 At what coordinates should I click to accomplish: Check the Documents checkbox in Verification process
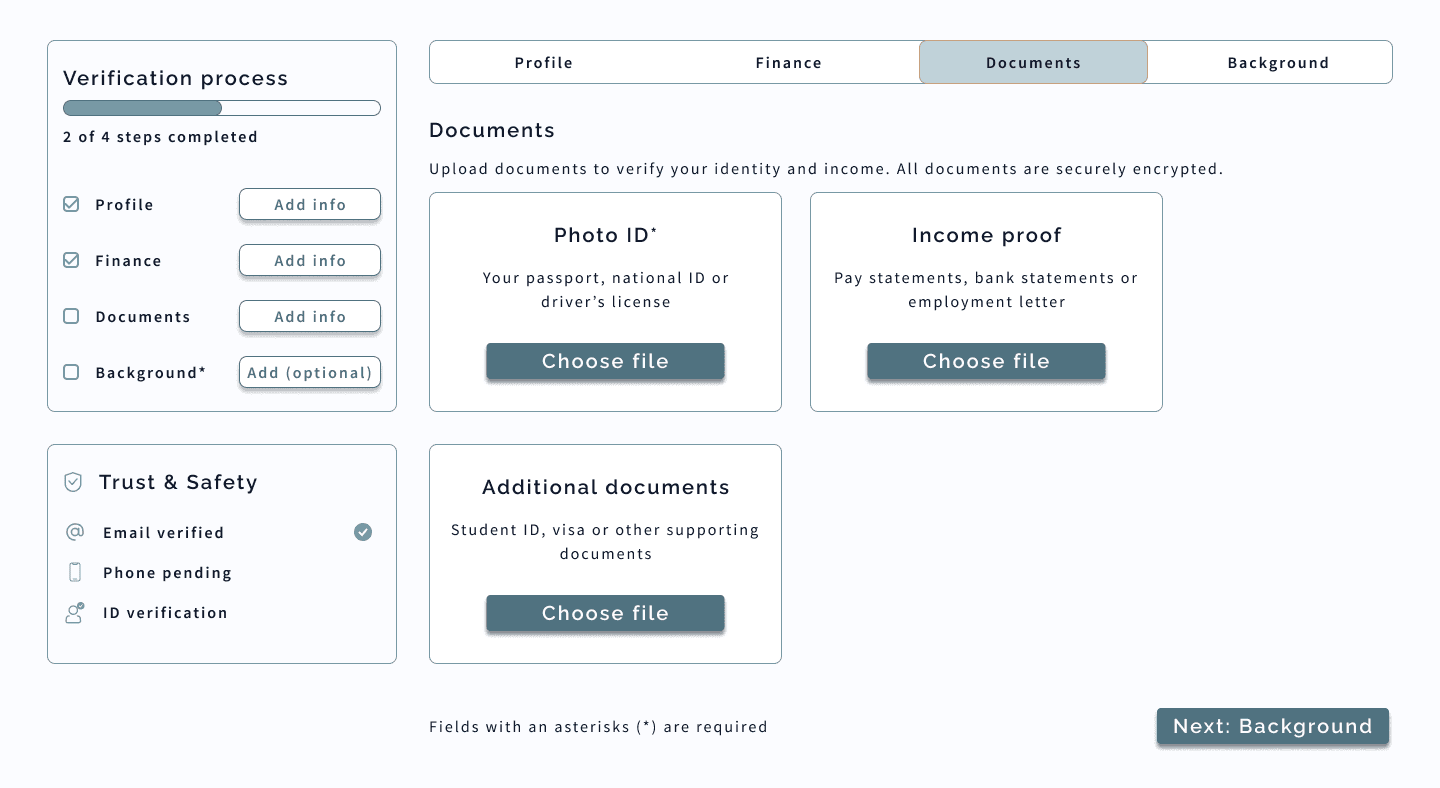(x=71, y=316)
